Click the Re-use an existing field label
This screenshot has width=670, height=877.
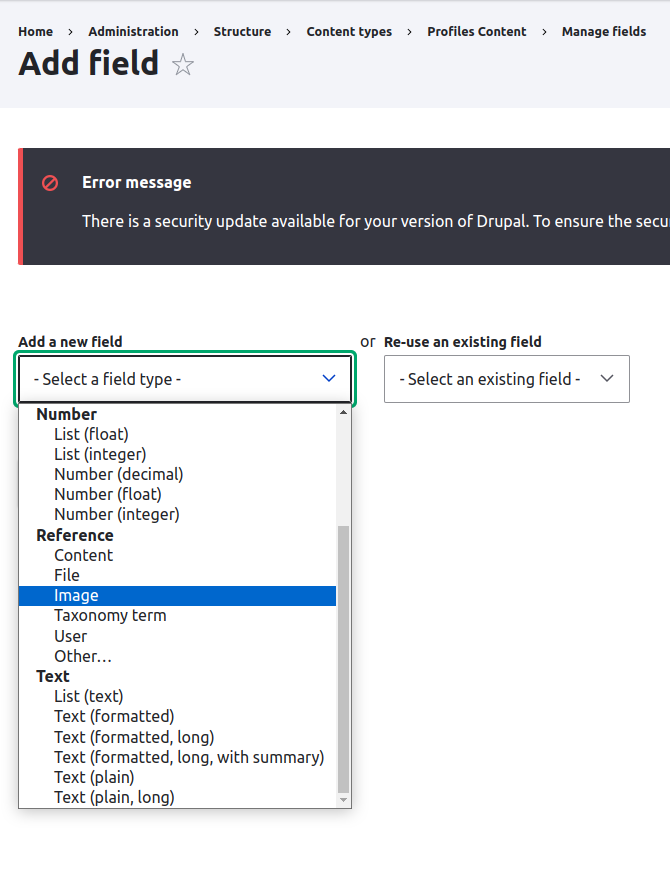click(463, 342)
